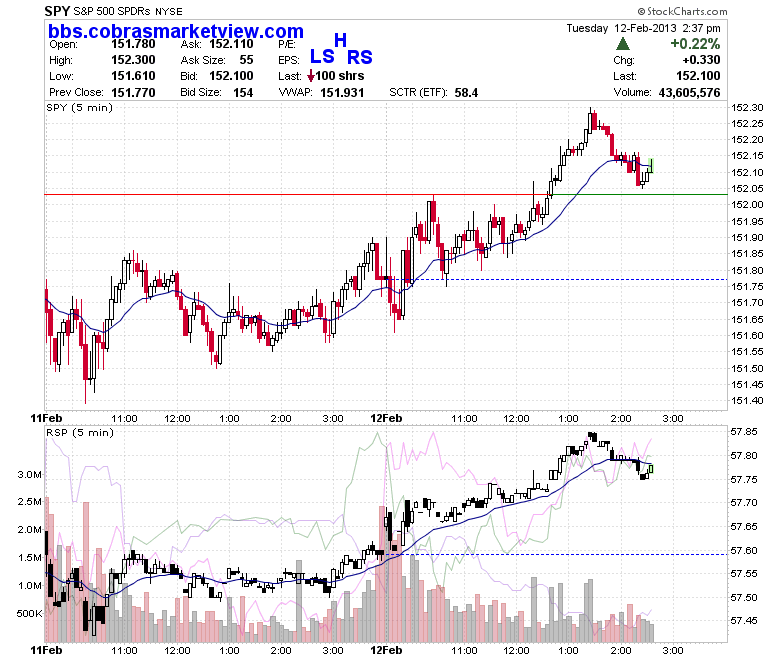
Task: Click the blue RS annotation
Action: point(360,57)
